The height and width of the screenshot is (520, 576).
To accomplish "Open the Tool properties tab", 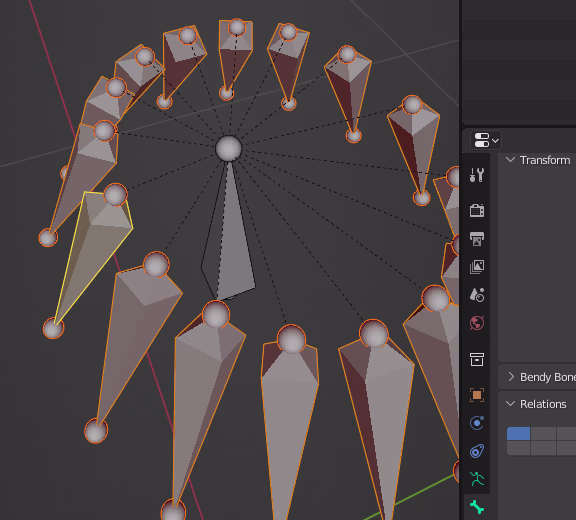I will pos(477,175).
